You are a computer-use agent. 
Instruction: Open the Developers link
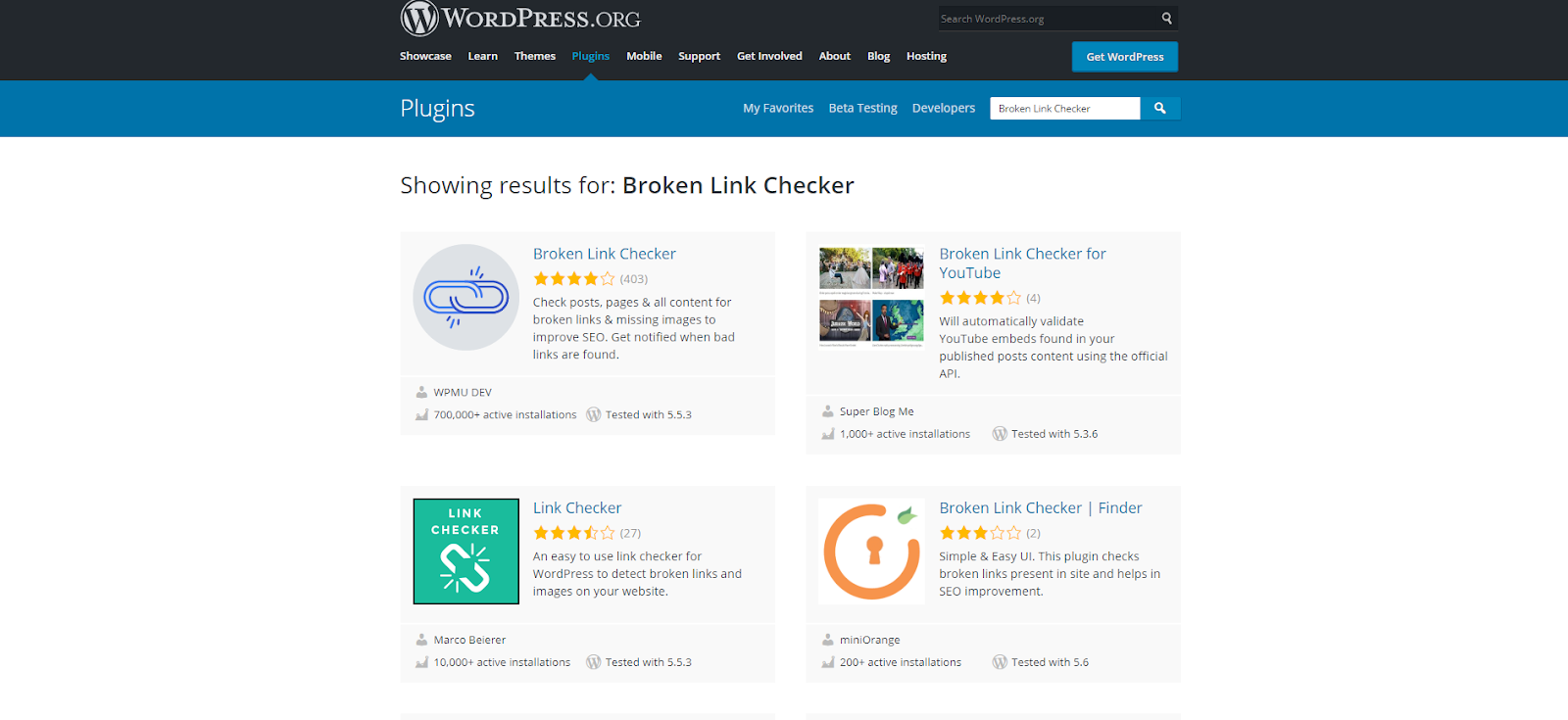(x=944, y=109)
